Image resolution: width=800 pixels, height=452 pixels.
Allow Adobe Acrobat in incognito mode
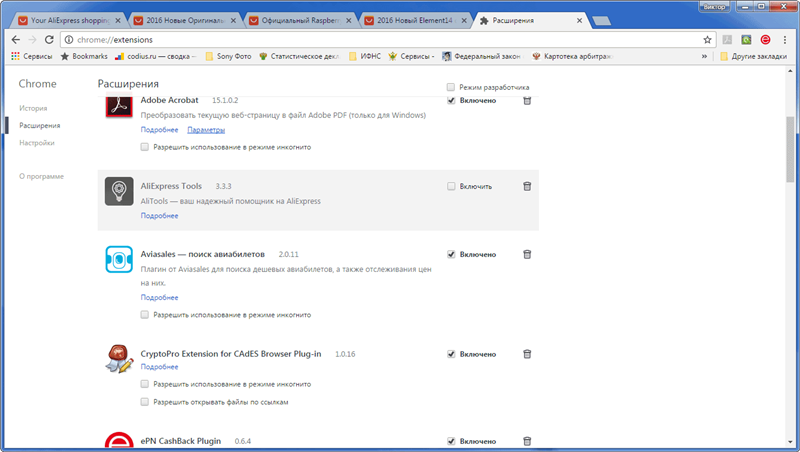coord(145,147)
